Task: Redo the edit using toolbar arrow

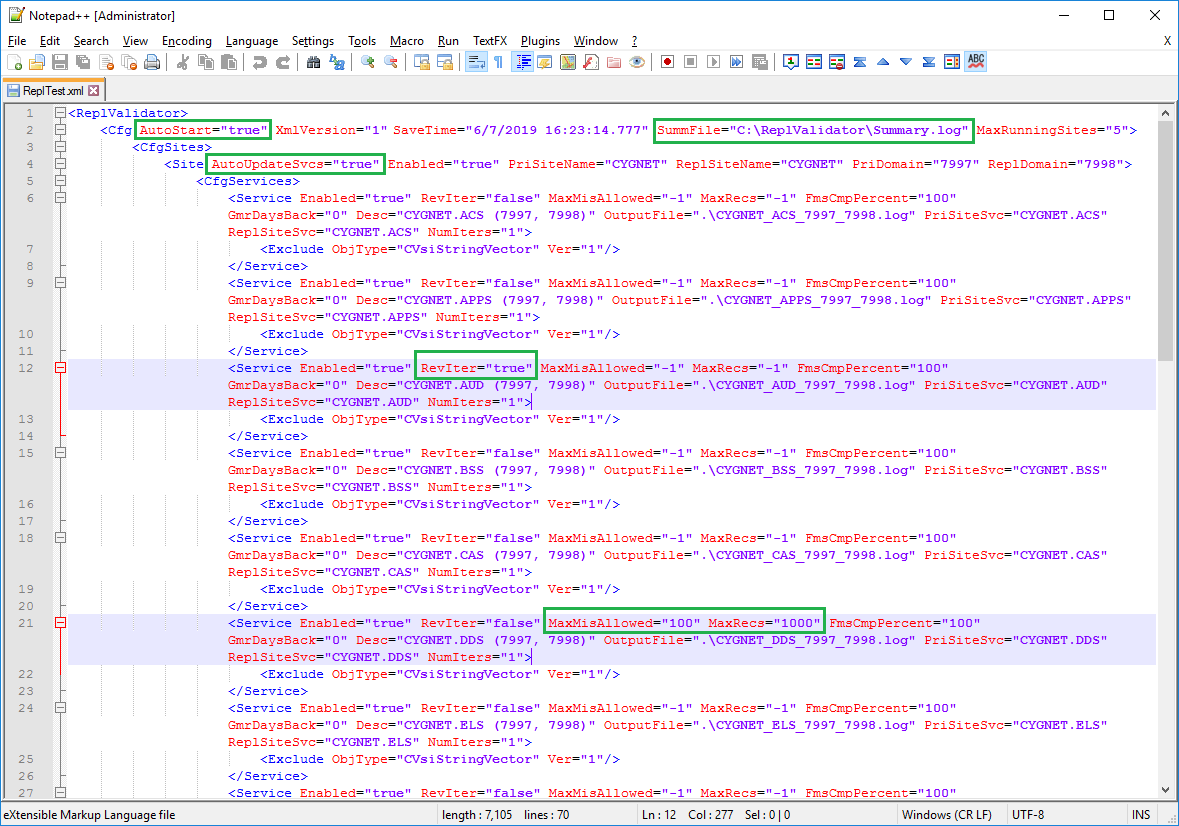Action: [283, 62]
